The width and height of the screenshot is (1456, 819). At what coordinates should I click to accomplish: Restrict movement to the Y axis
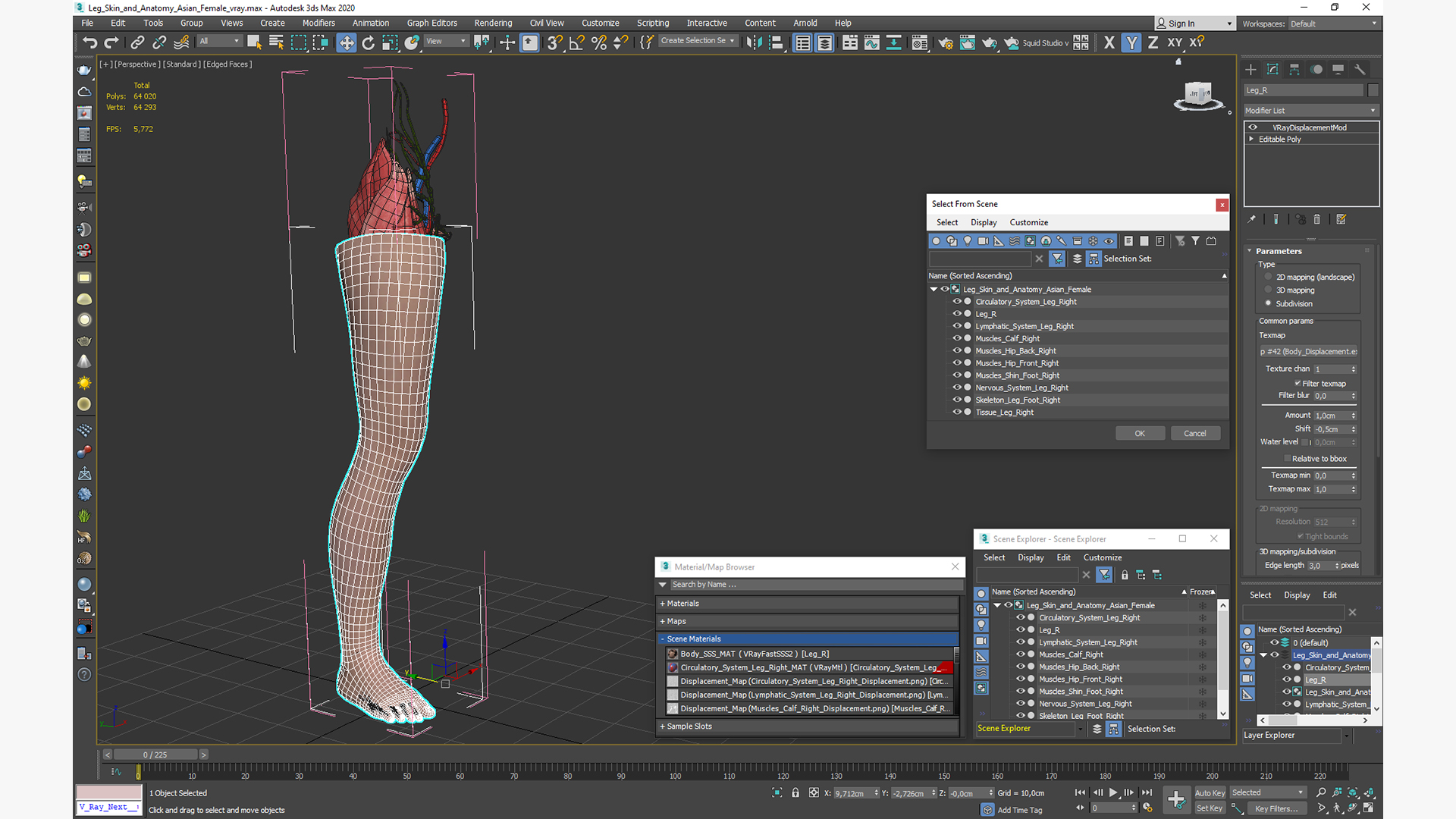pyautogui.click(x=1131, y=42)
